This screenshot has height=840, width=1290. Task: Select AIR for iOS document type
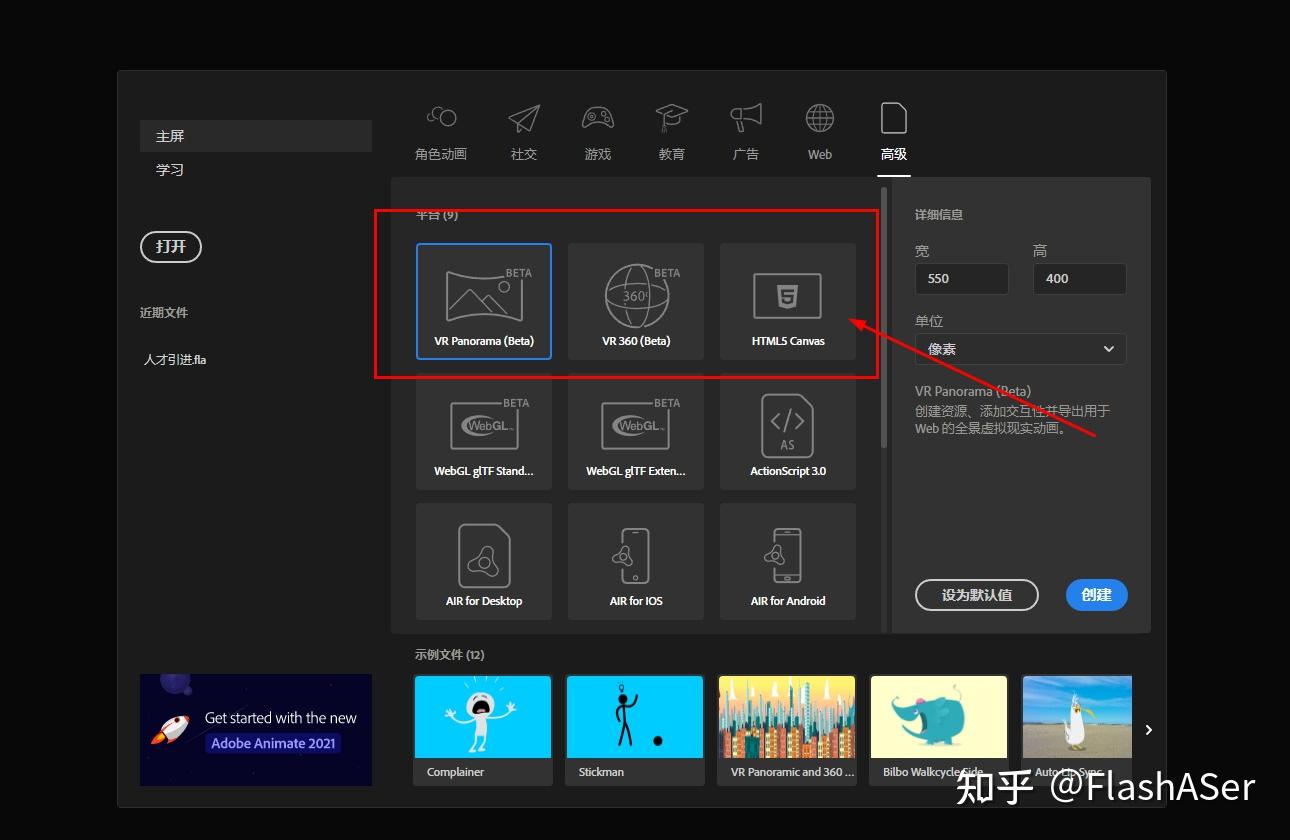(x=635, y=560)
